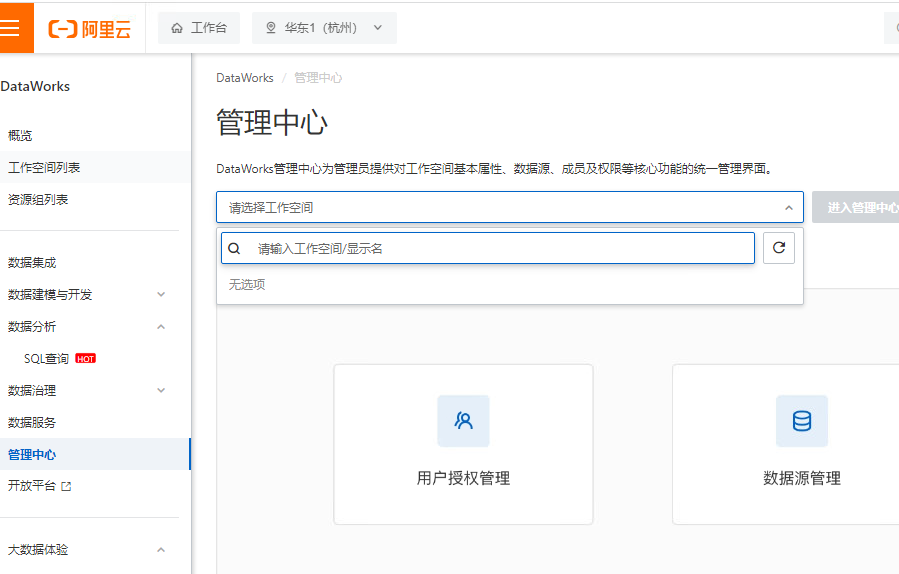Click the 无选项 empty result text
Image resolution: width=899 pixels, height=574 pixels.
click(x=247, y=284)
